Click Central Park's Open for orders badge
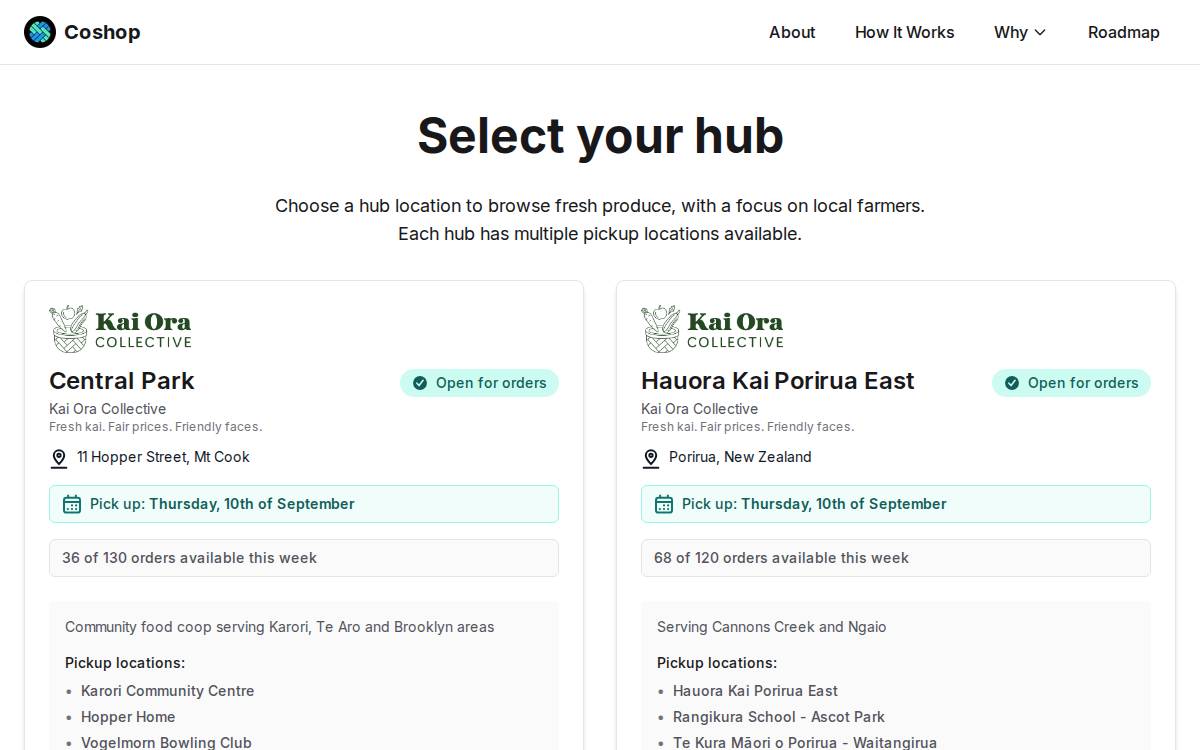Image resolution: width=1200 pixels, height=750 pixels. click(x=479, y=383)
